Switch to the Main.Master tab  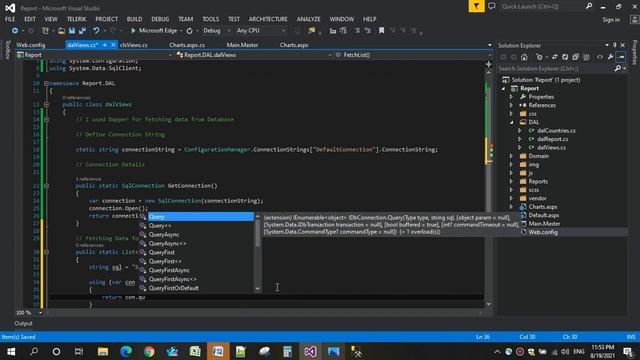pos(242,45)
